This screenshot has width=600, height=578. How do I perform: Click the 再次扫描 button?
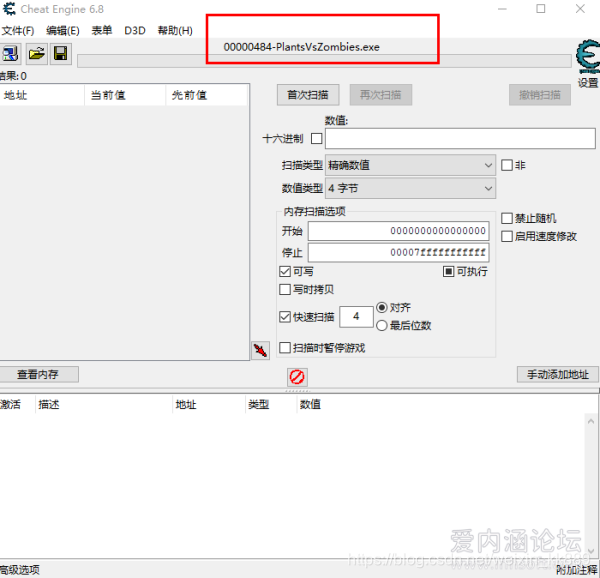pyautogui.click(x=381, y=95)
